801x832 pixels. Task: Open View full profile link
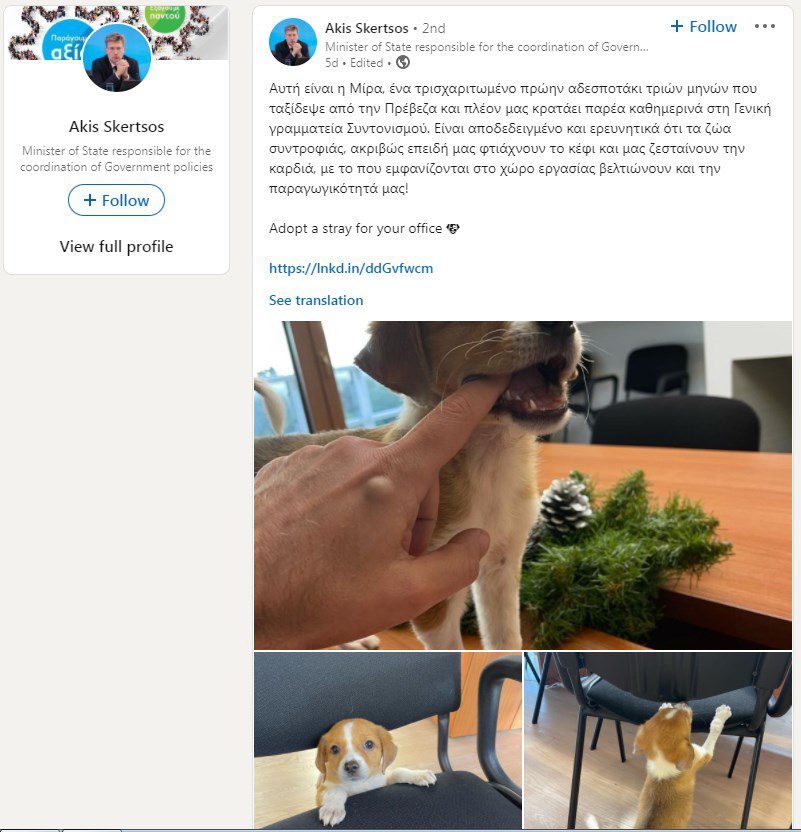pyautogui.click(x=116, y=246)
